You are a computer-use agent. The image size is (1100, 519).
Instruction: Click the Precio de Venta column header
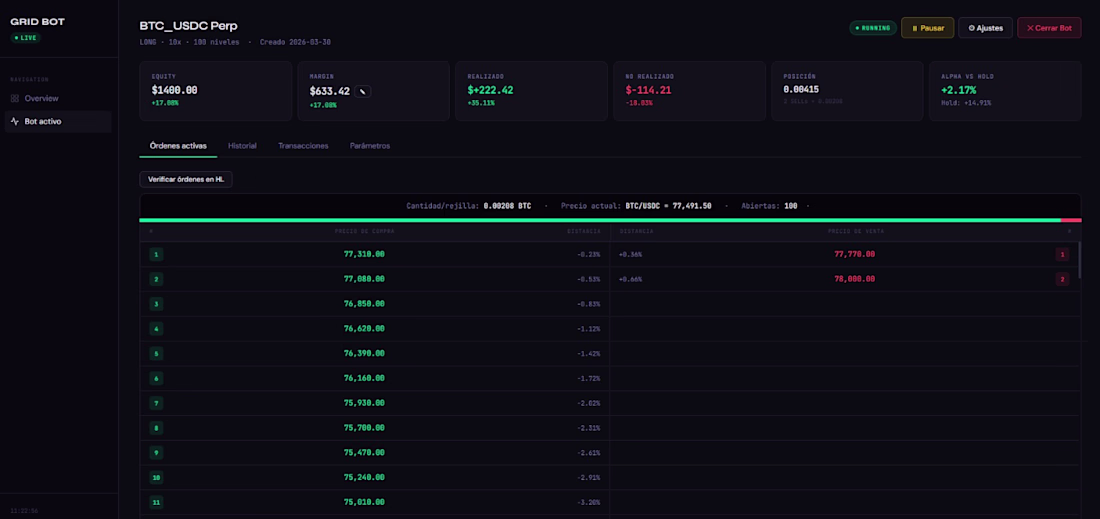855,231
